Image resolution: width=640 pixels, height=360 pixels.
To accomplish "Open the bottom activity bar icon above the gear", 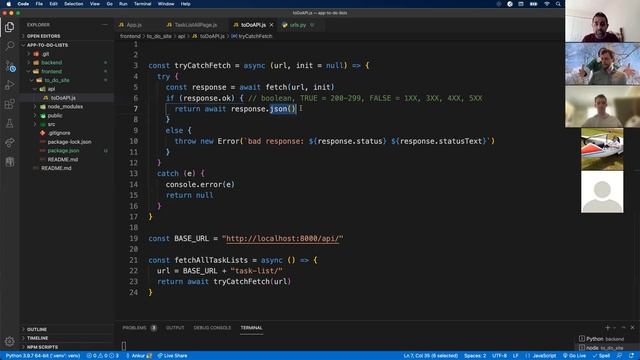I will (9, 162).
